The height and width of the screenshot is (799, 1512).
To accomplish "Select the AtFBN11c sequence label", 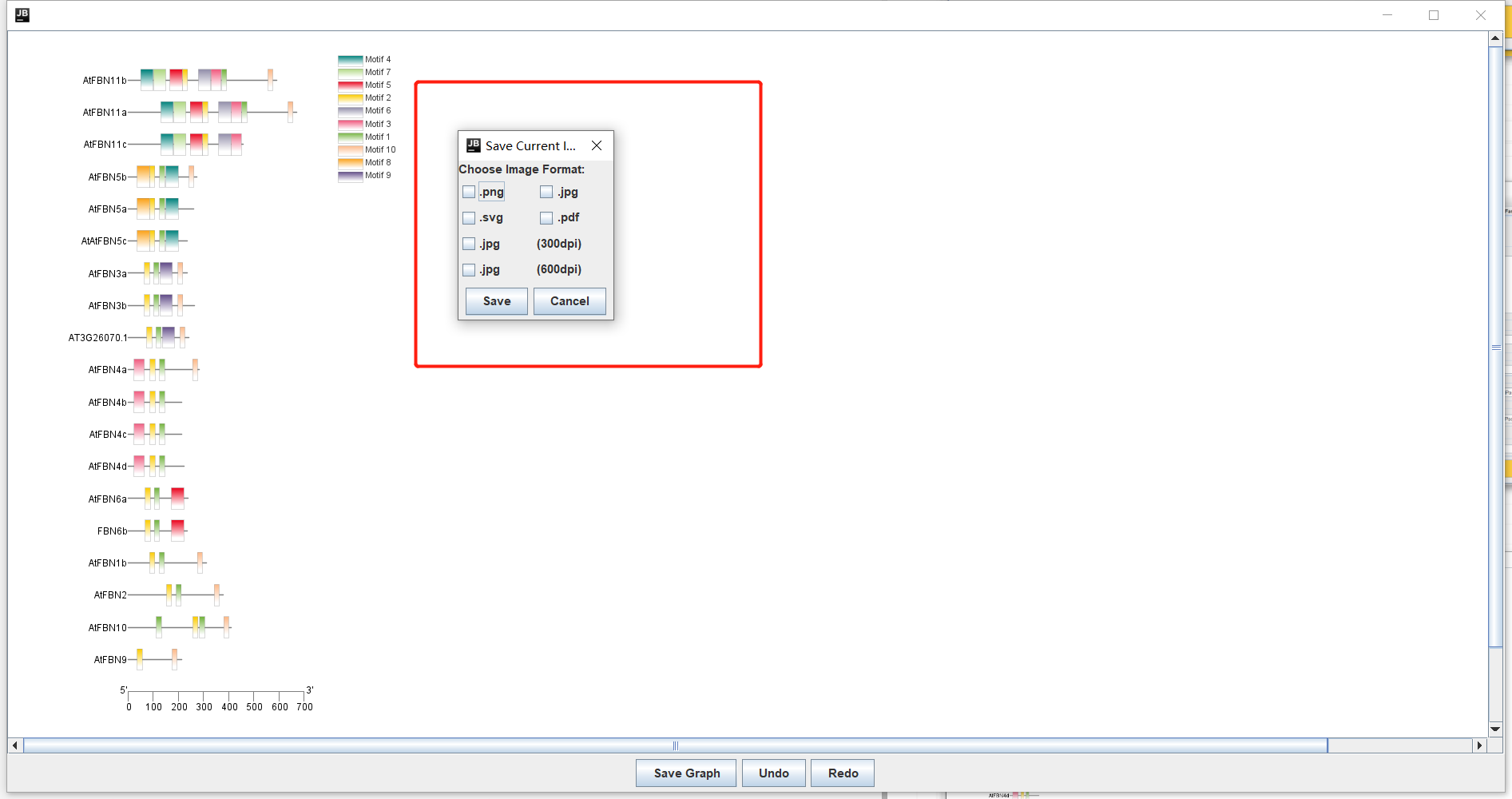I will click(x=105, y=145).
